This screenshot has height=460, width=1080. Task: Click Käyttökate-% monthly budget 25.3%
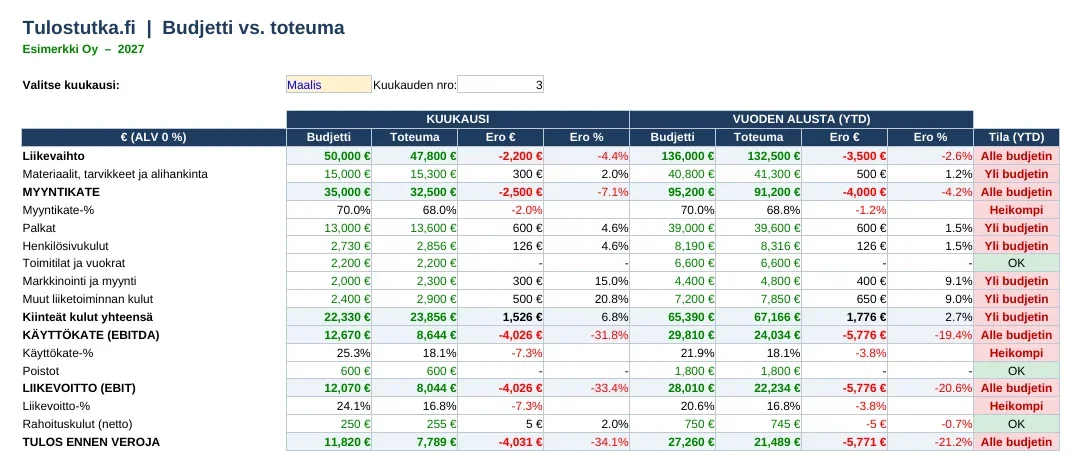pos(329,353)
